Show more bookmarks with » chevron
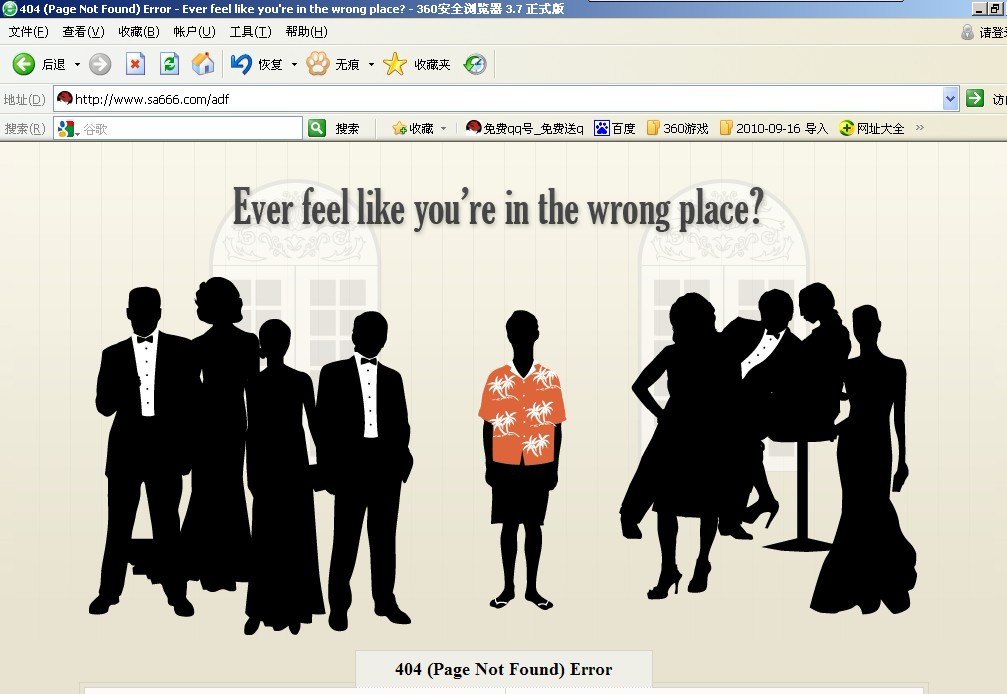Screen dimensions: 1007x694 tap(920, 128)
